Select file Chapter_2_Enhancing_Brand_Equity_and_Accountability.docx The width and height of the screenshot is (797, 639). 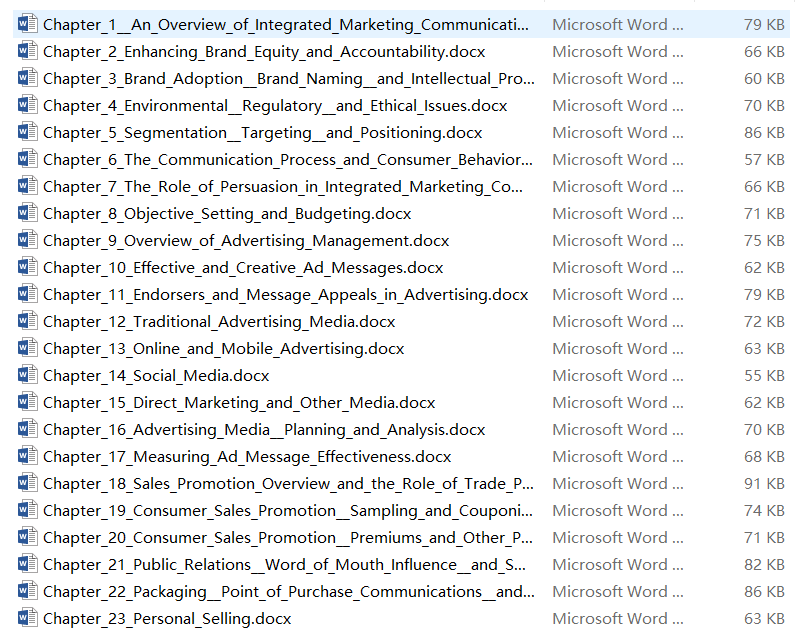click(x=264, y=52)
